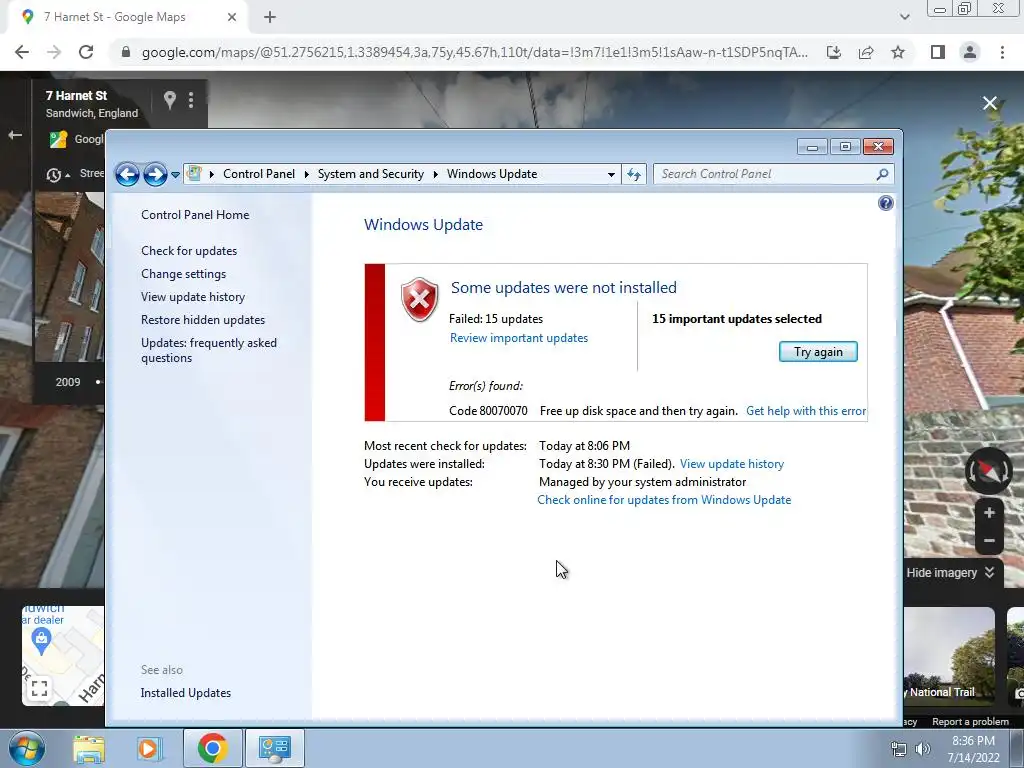Click Report a problem in Google Maps

tap(970, 722)
